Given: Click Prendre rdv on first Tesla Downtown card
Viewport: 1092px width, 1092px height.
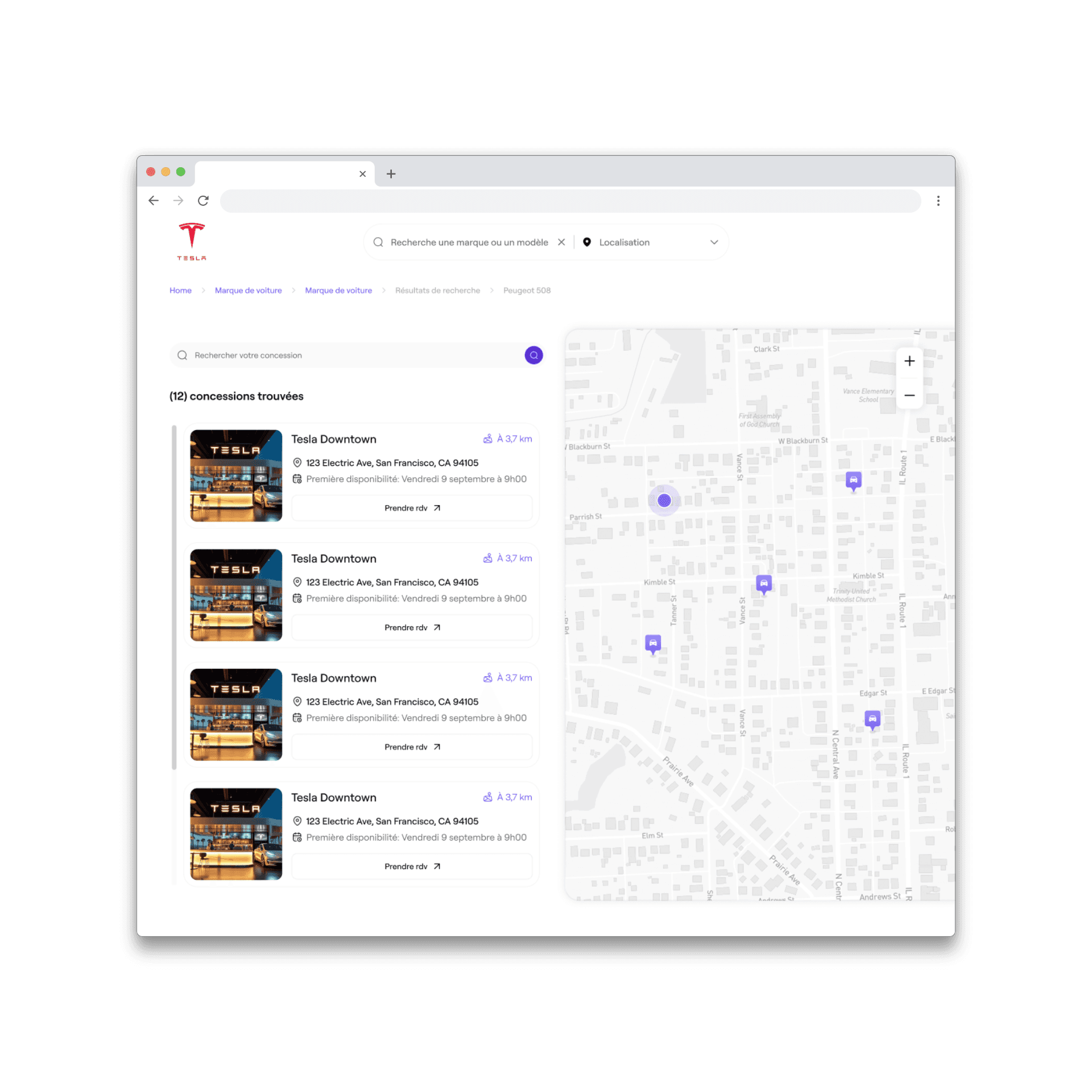Looking at the screenshot, I should pos(412,508).
